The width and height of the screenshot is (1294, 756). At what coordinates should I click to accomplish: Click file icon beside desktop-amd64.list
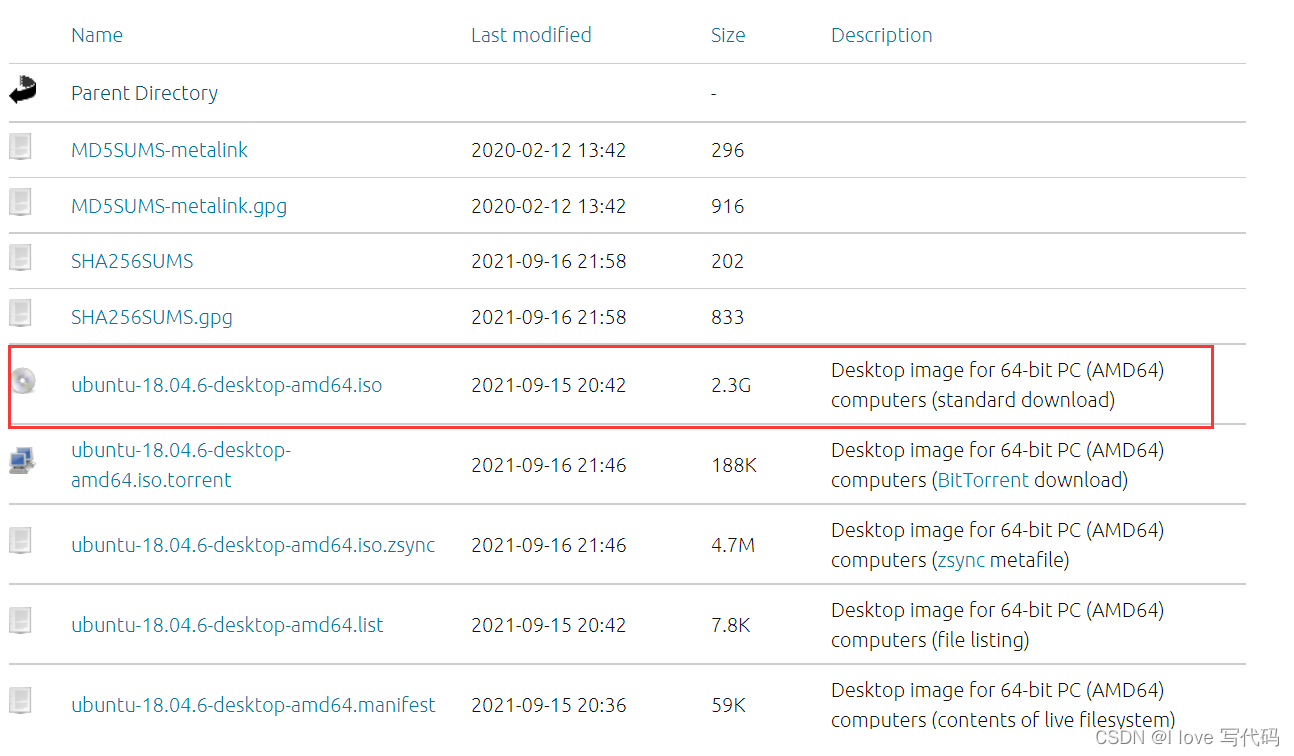[21, 622]
